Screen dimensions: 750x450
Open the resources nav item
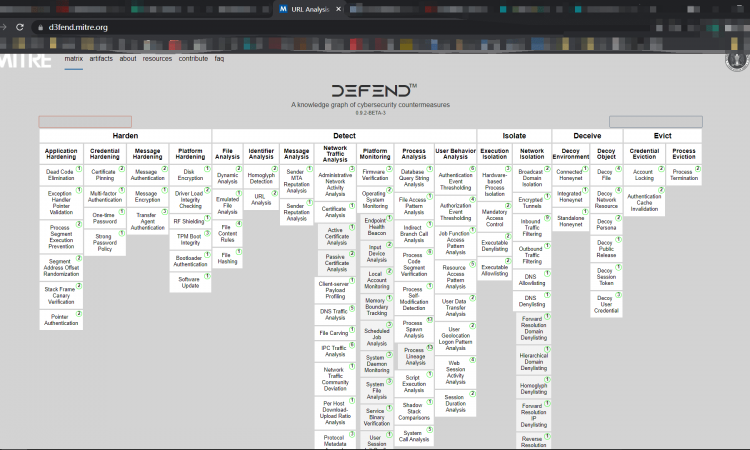pyautogui.click(x=157, y=58)
